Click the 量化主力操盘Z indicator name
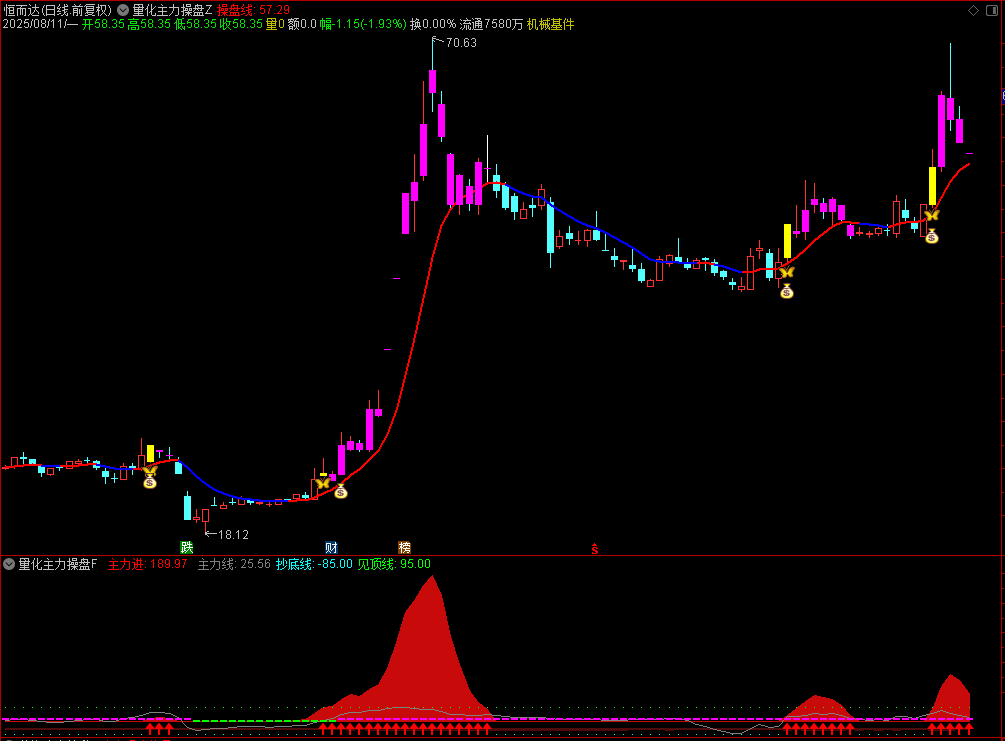This screenshot has height=741, width=1005. [x=172, y=10]
